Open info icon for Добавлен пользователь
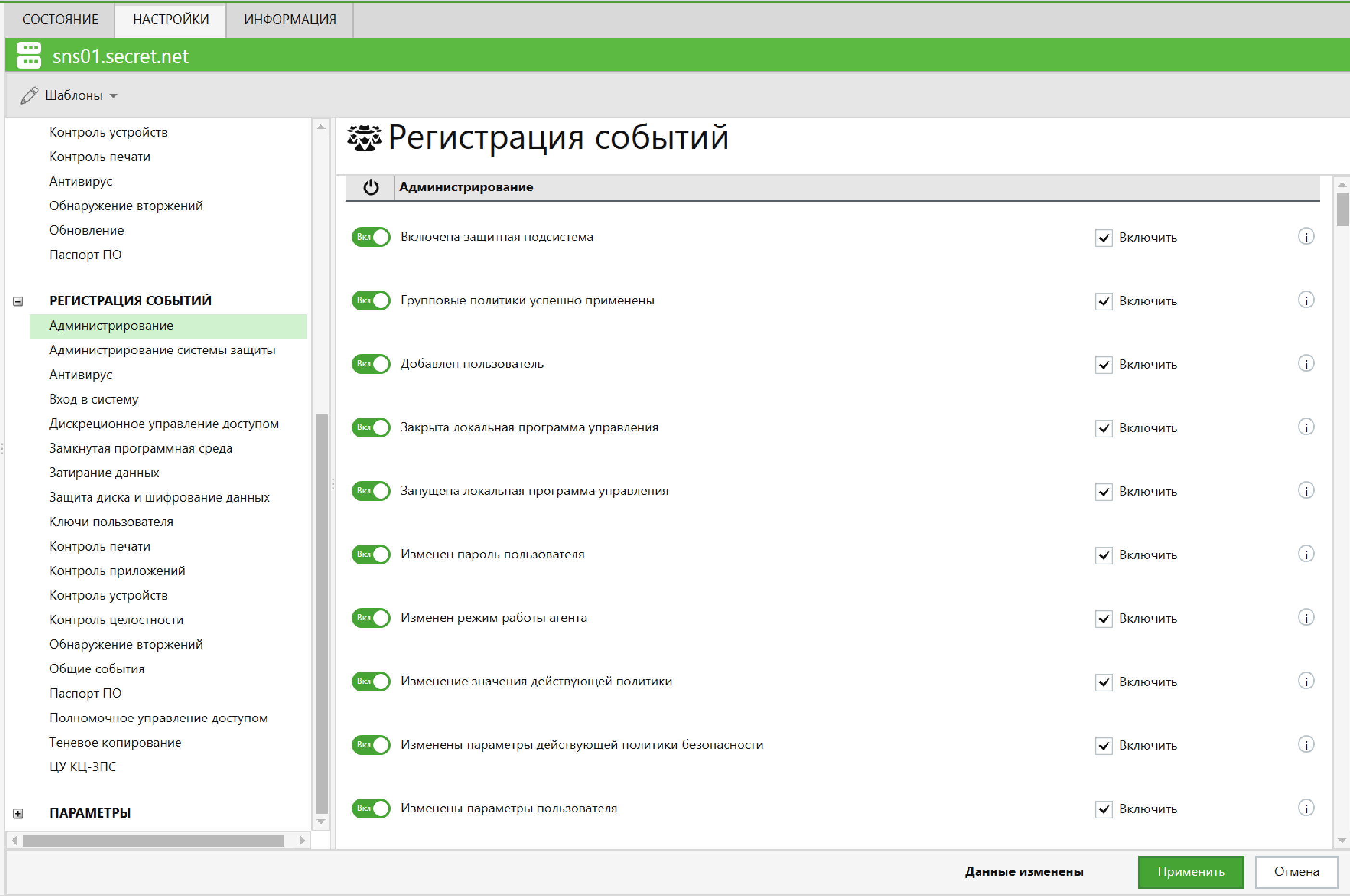 coord(1305,364)
